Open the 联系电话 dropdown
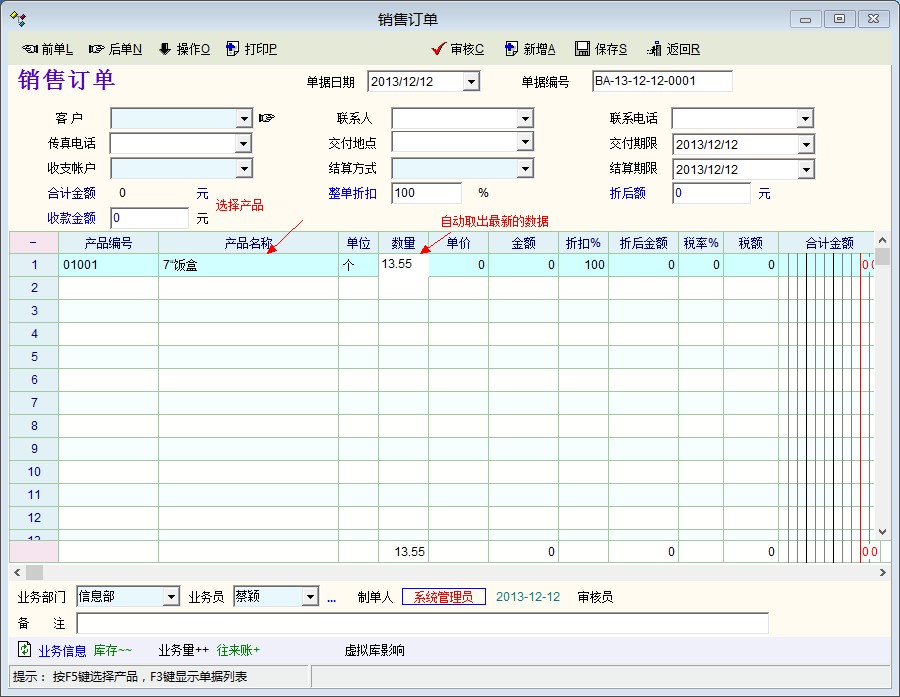 (x=805, y=119)
